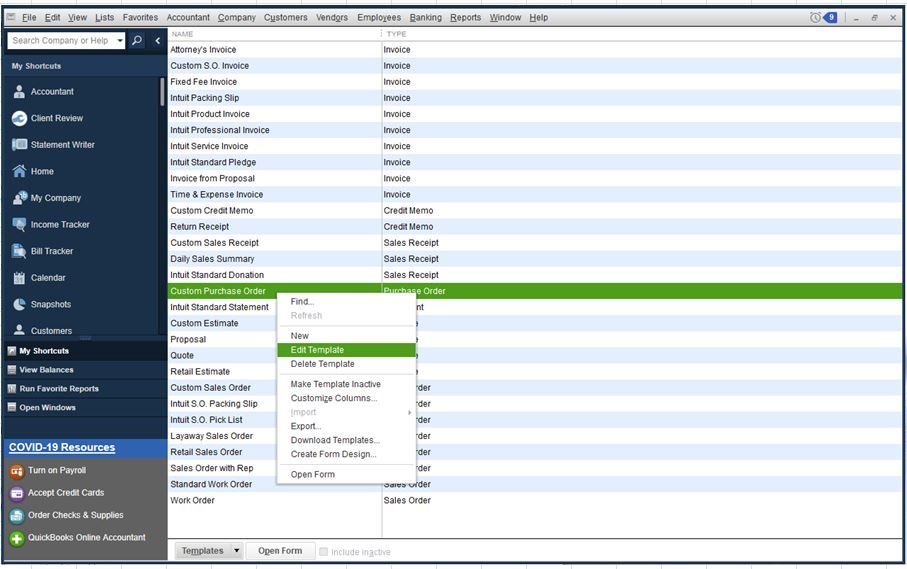Select Time & Expense Invoice row

tap(535, 194)
